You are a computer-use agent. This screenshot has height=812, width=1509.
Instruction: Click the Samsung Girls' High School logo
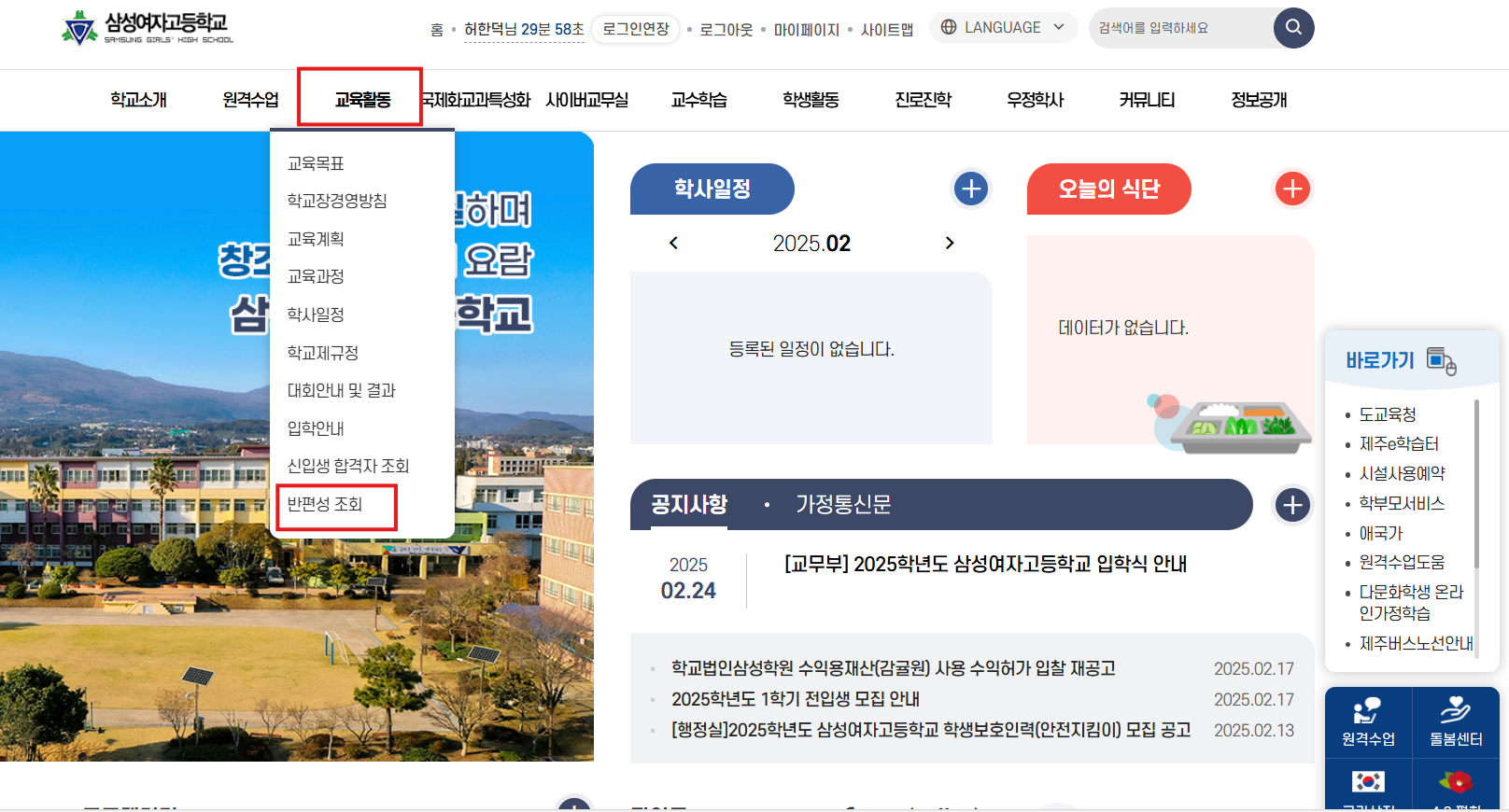coord(148,28)
